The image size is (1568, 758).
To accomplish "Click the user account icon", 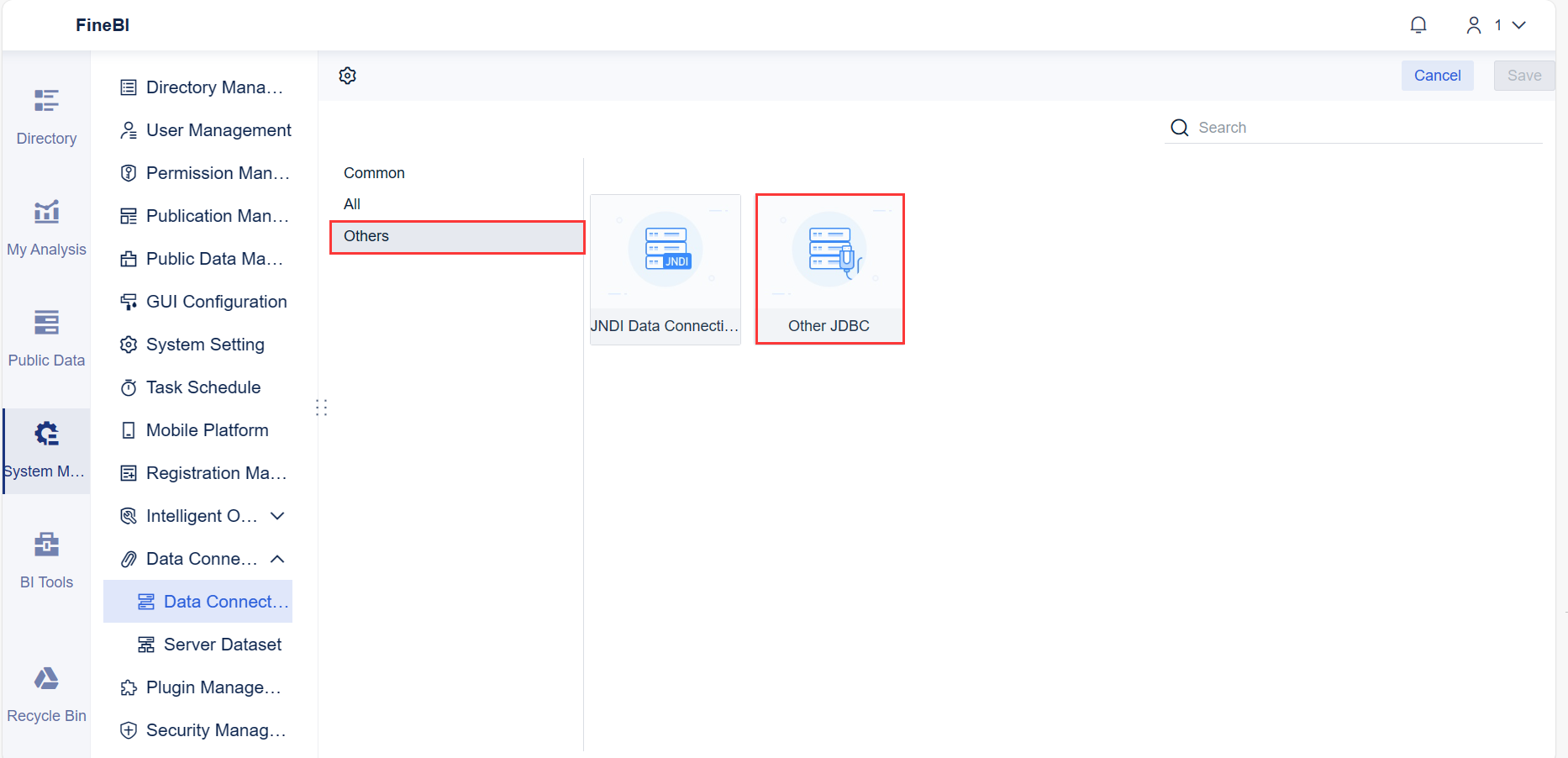I will 1474,24.
